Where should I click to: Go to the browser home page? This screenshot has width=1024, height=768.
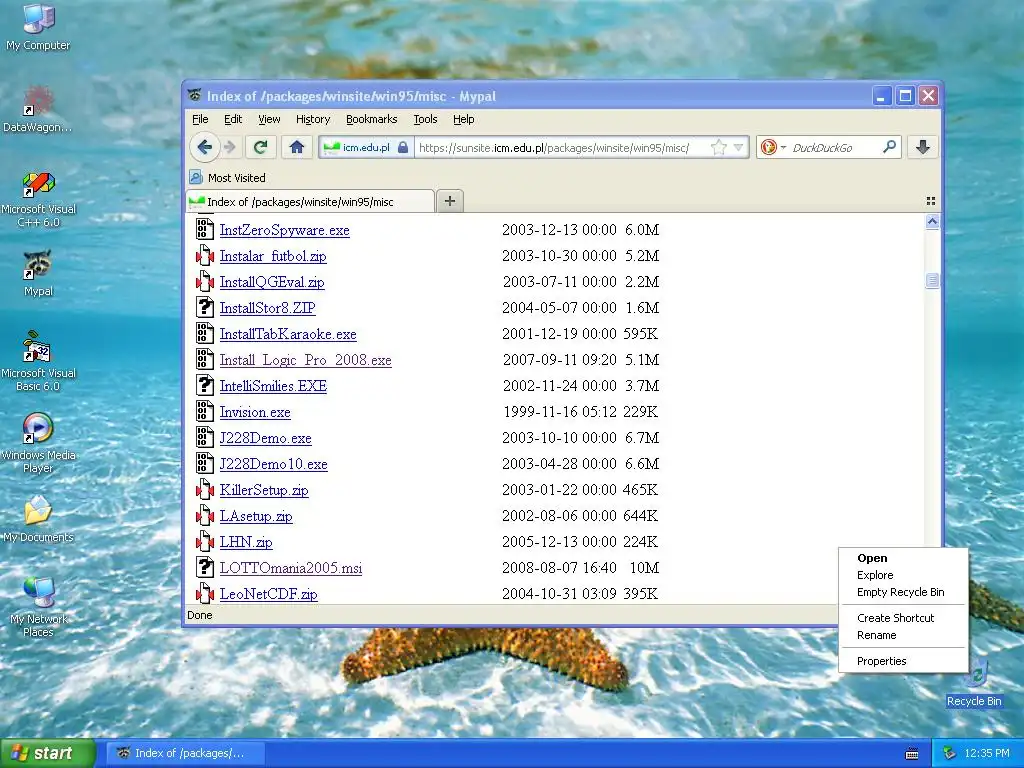click(x=296, y=148)
